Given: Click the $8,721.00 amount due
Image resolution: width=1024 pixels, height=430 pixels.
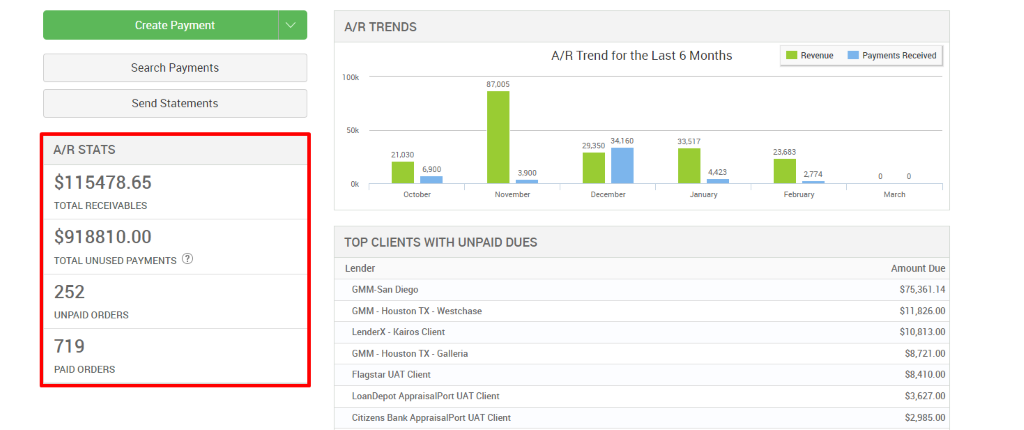Looking at the screenshot, I should 924,354.
